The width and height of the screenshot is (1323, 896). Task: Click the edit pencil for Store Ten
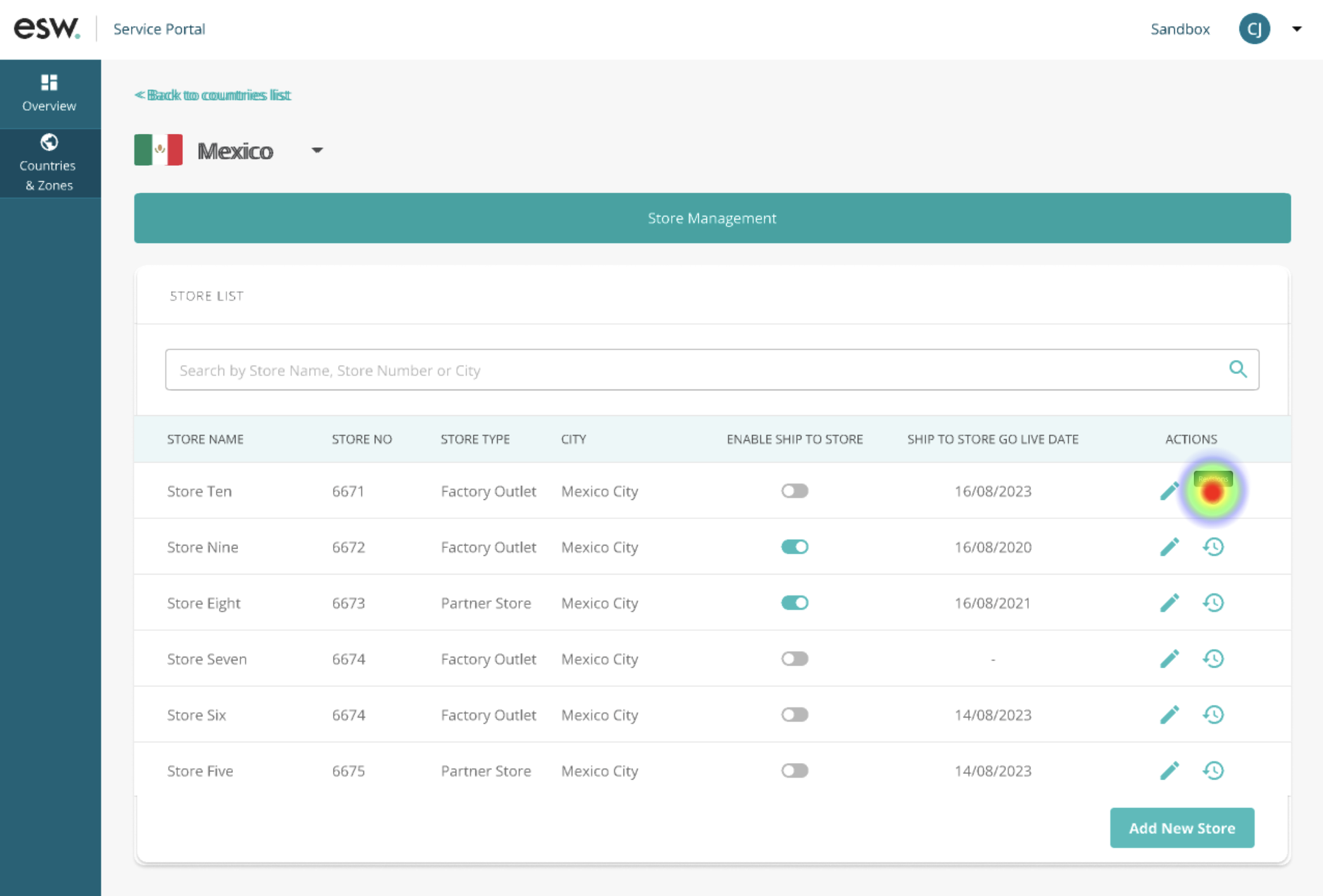point(1169,491)
